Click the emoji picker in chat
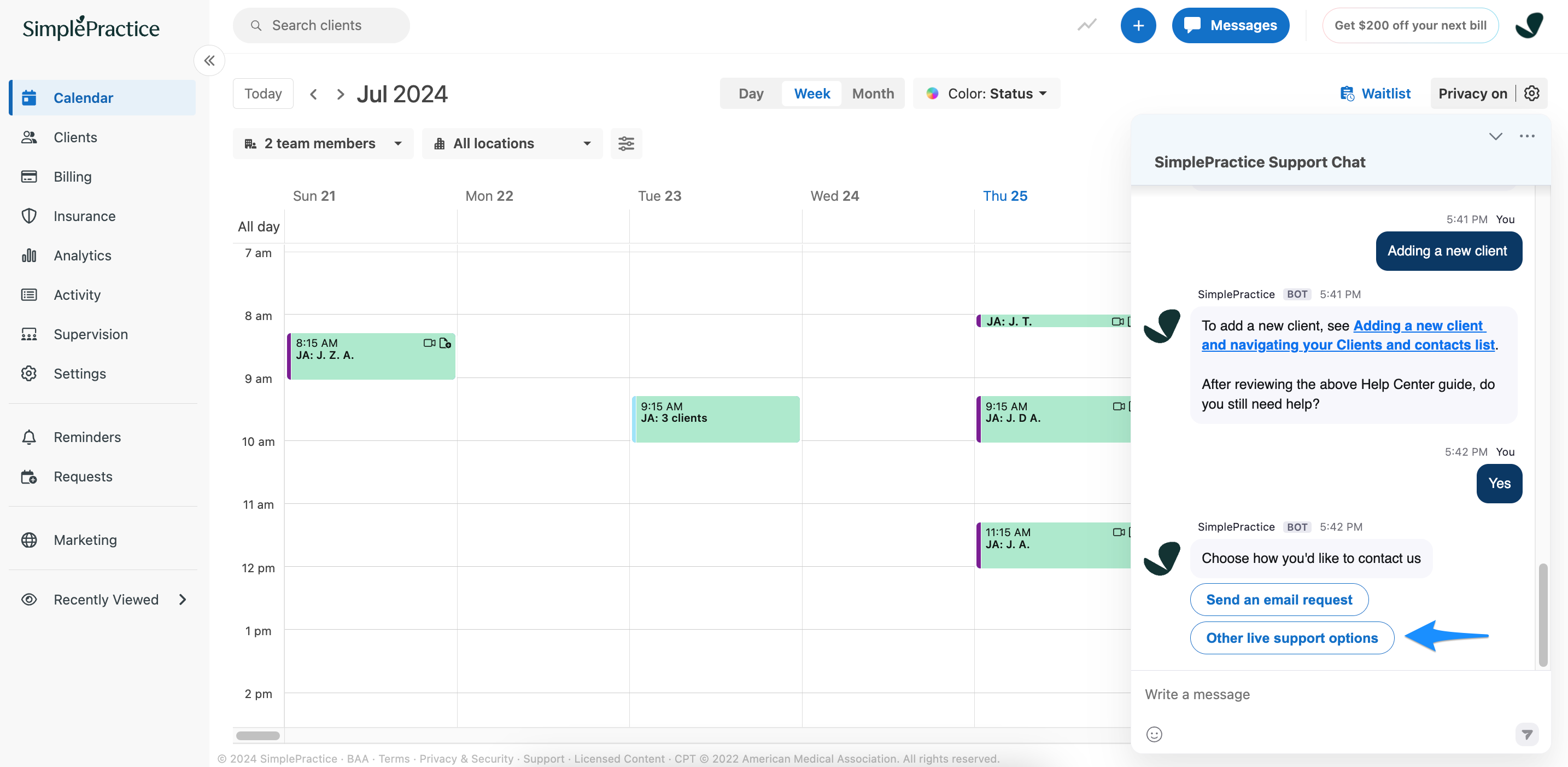The height and width of the screenshot is (767, 1568). tap(1154, 734)
